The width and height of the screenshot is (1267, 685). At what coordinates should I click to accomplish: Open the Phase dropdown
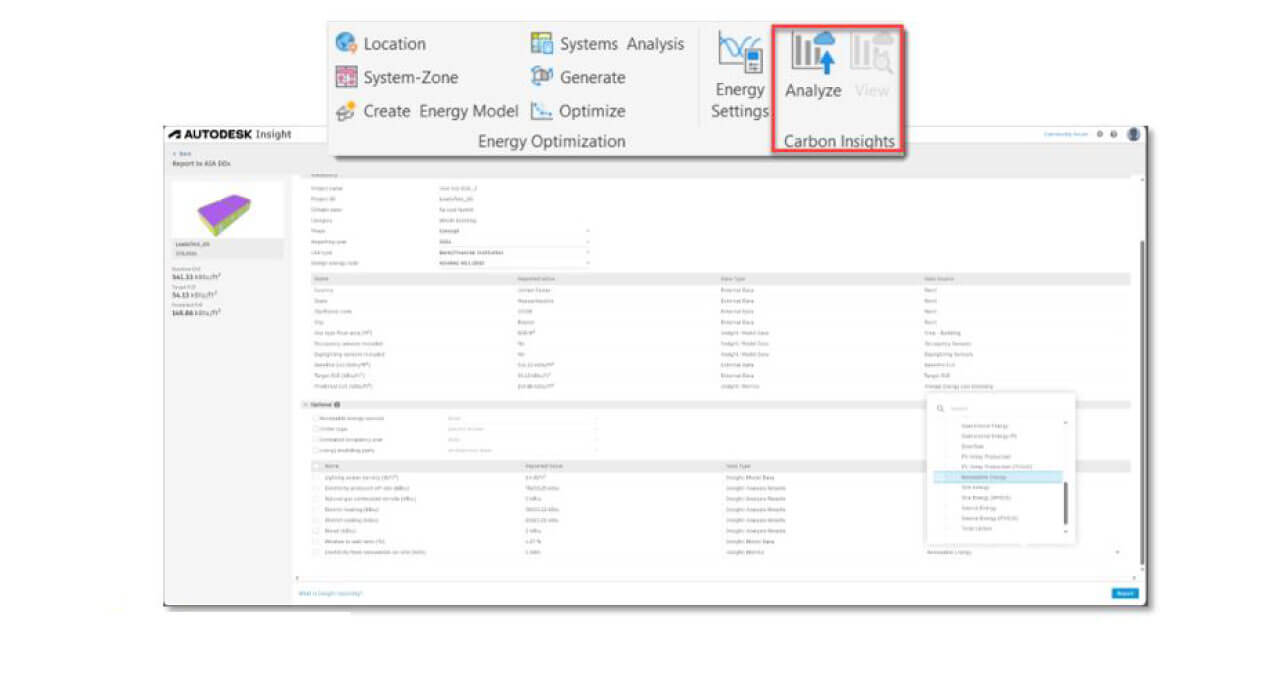[x=516, y=230]
